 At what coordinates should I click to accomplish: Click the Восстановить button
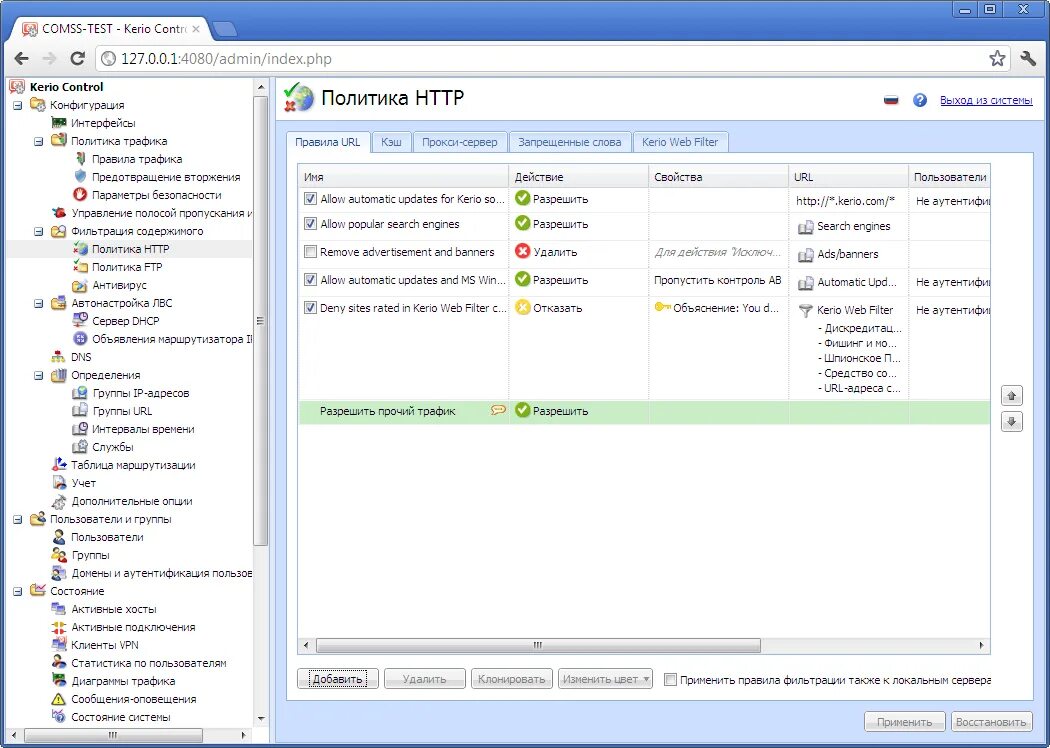click(x=991, y=722)
